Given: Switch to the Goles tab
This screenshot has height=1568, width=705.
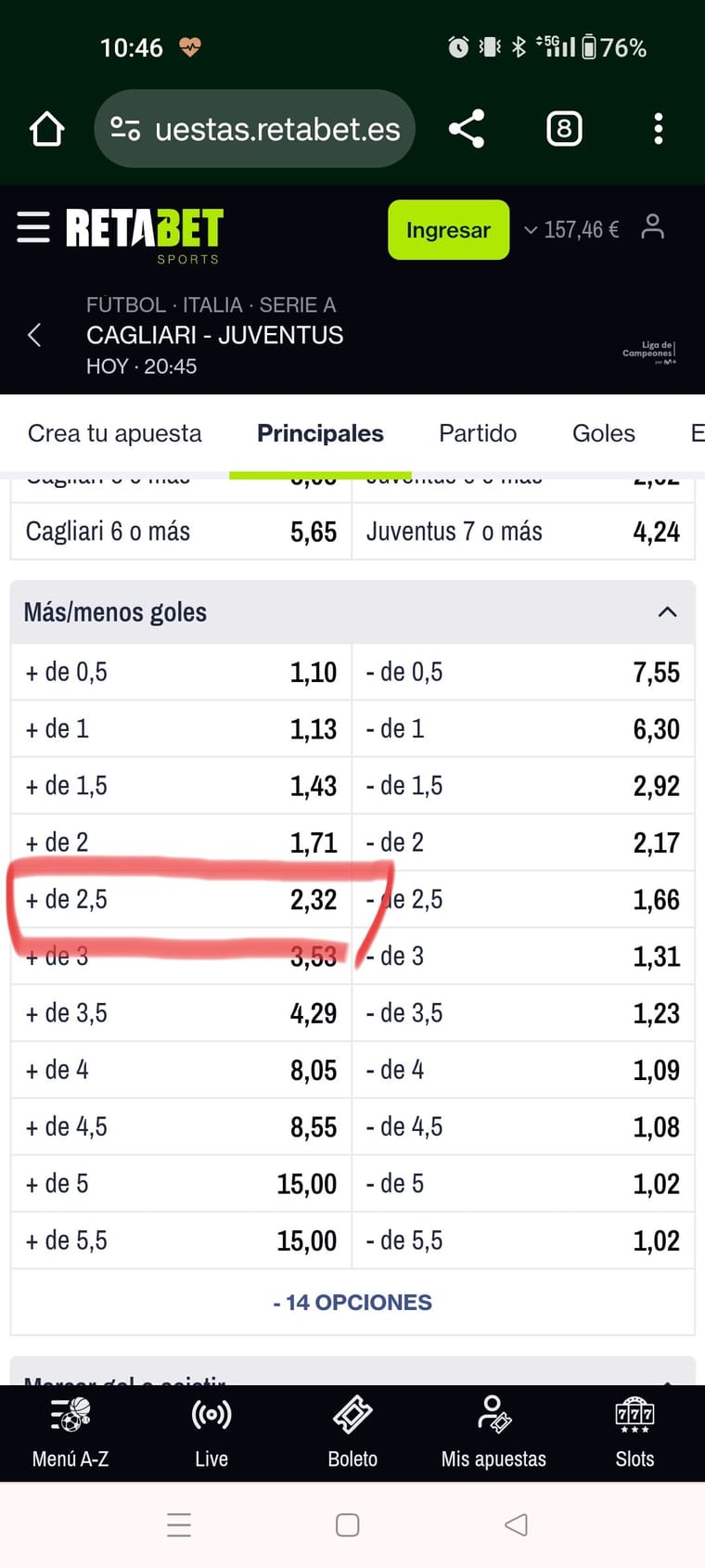Looking at the screenshot, I should (x=604, y=433).
